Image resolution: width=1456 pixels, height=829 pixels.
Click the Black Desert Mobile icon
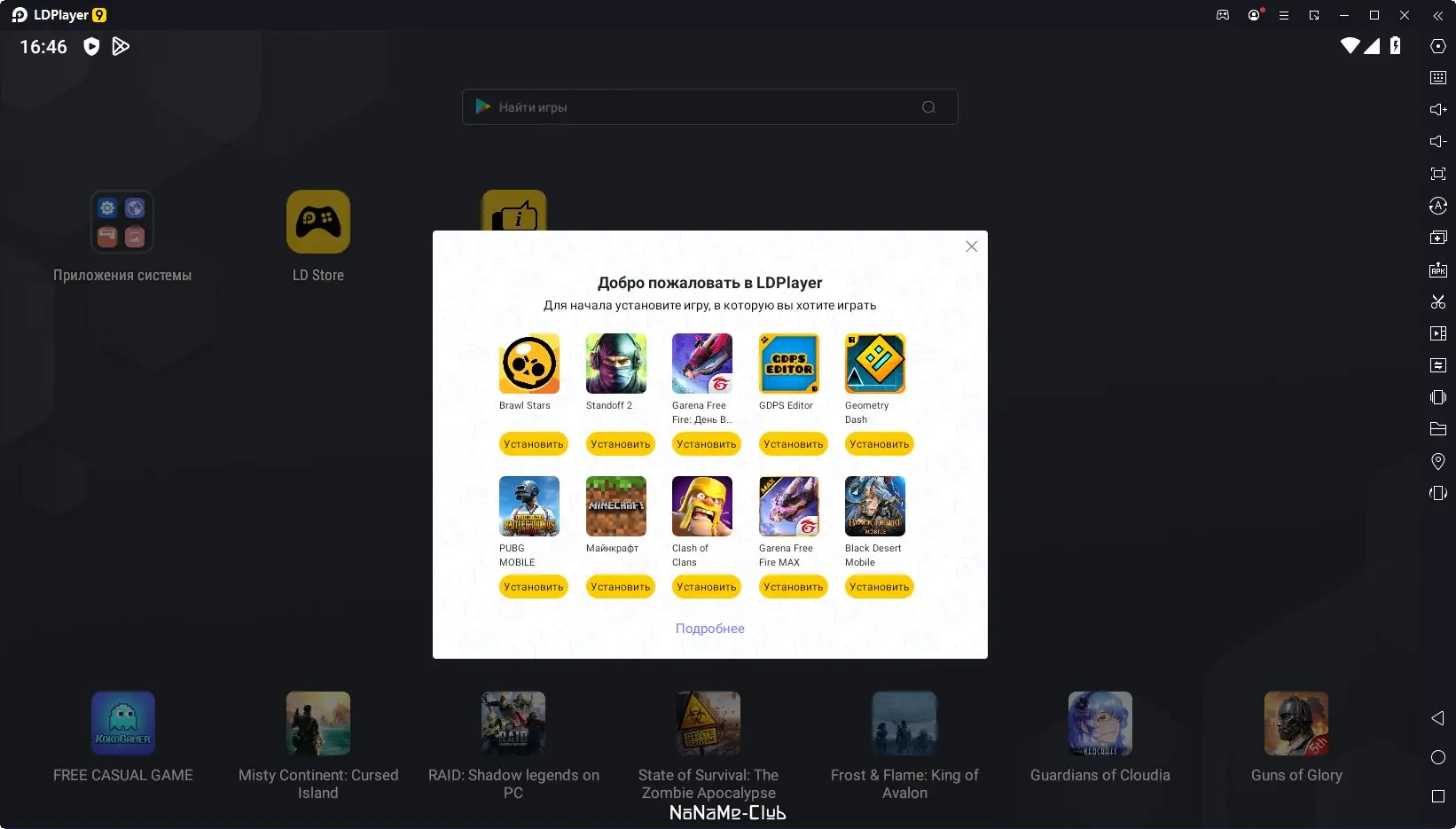pos(875,506)
